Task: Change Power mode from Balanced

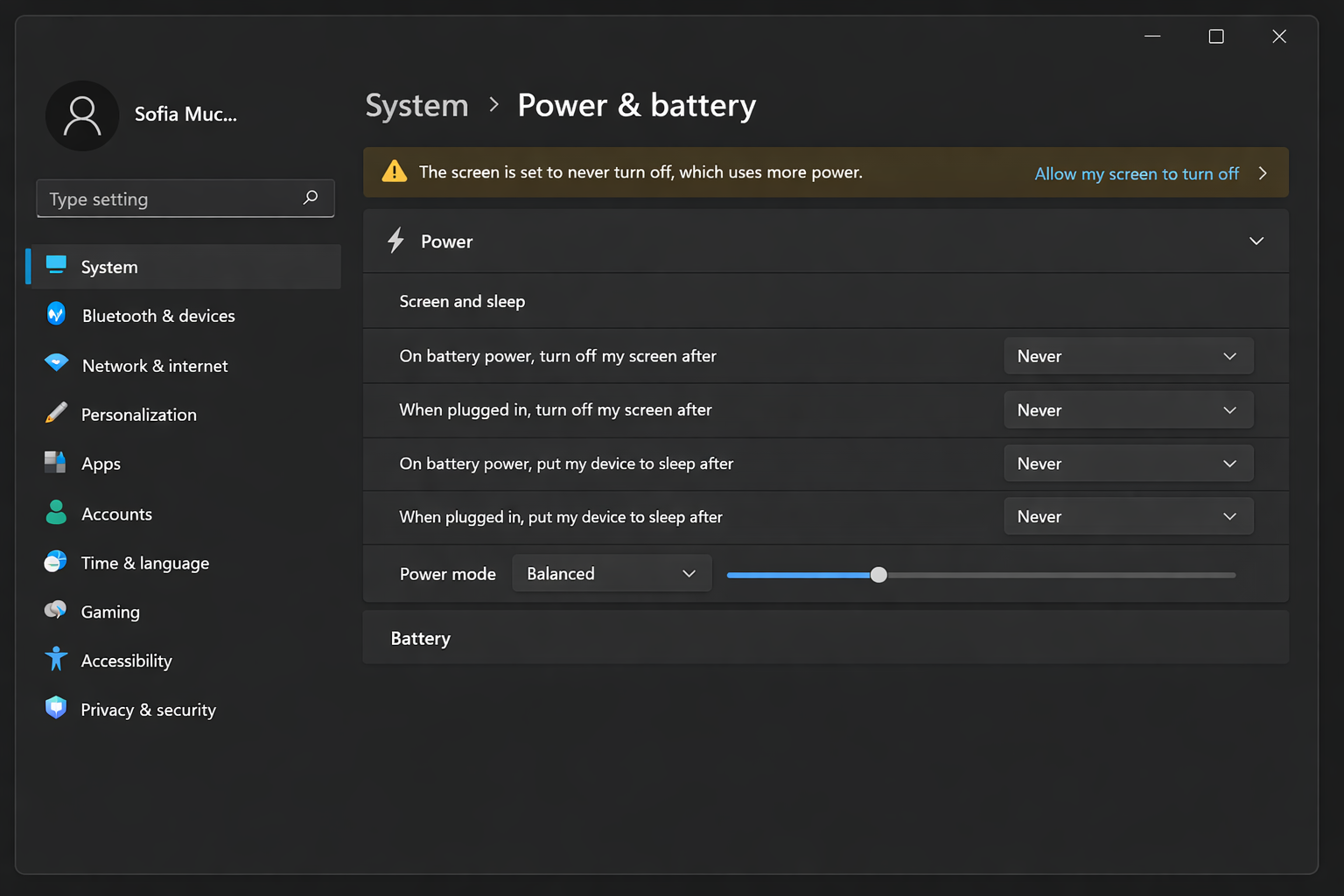Action: (x=611, y=573)
